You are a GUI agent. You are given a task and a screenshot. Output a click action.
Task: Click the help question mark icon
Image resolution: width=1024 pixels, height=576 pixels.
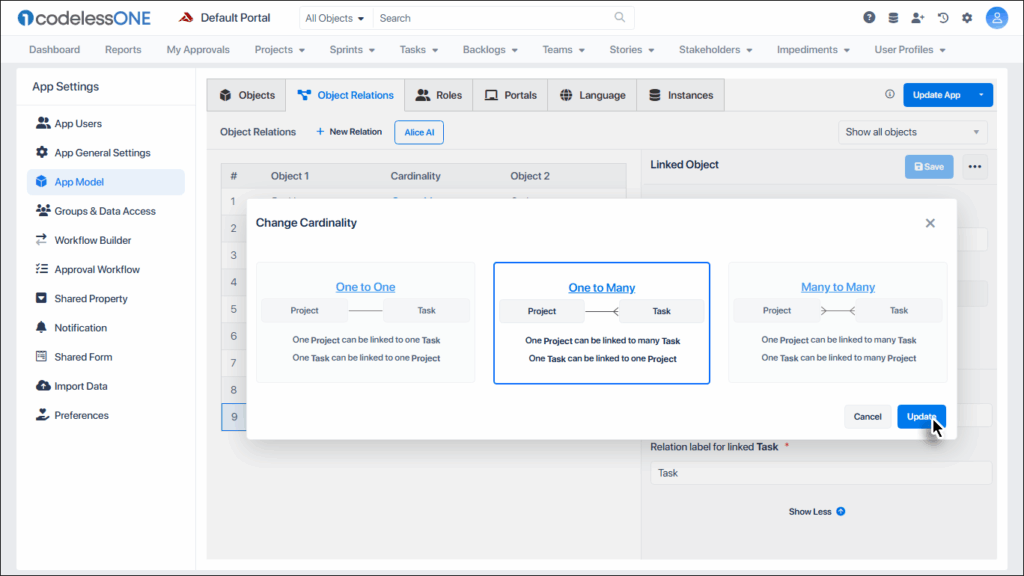(x=869, y=18)
